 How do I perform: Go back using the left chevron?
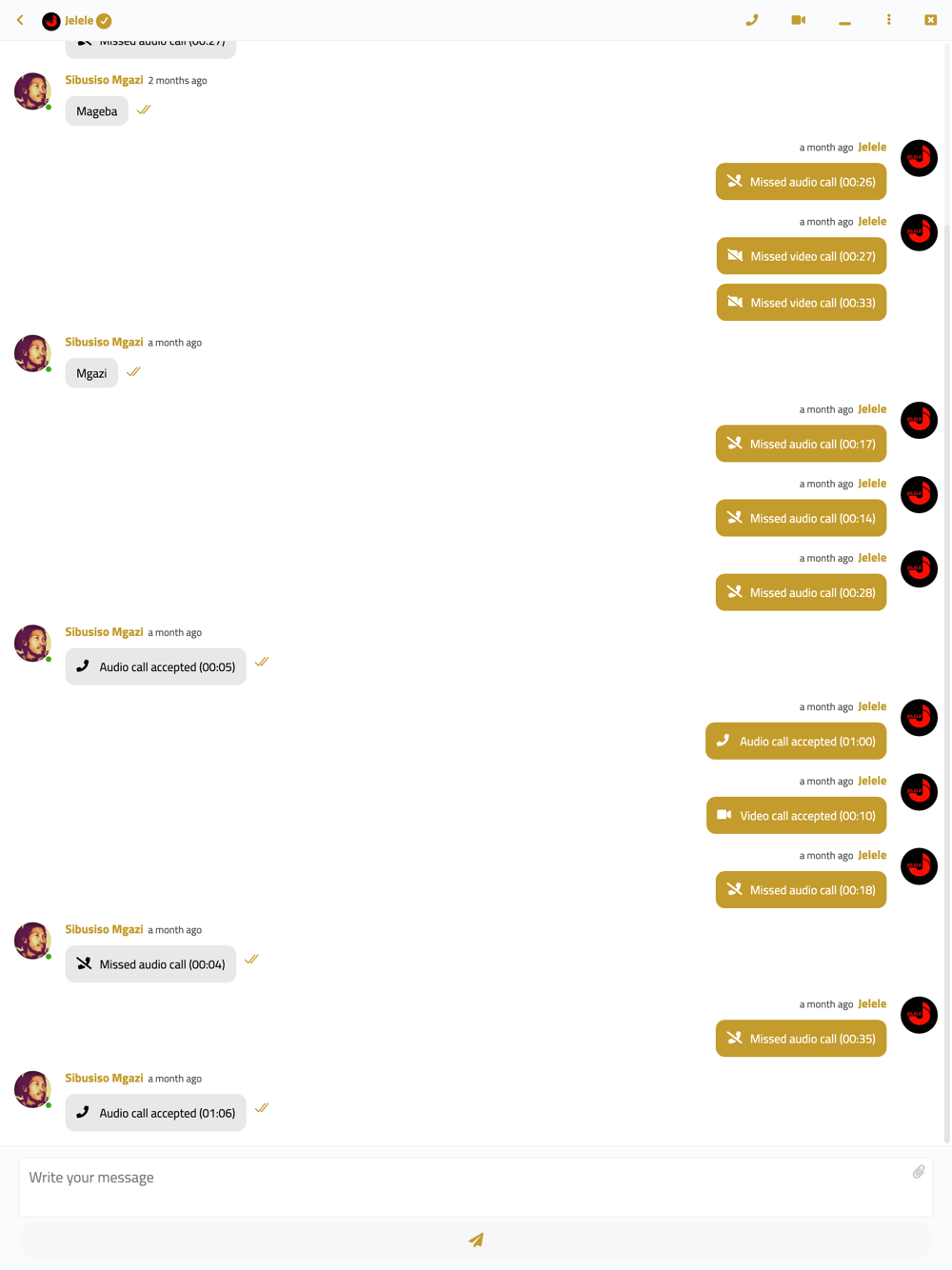20,20
